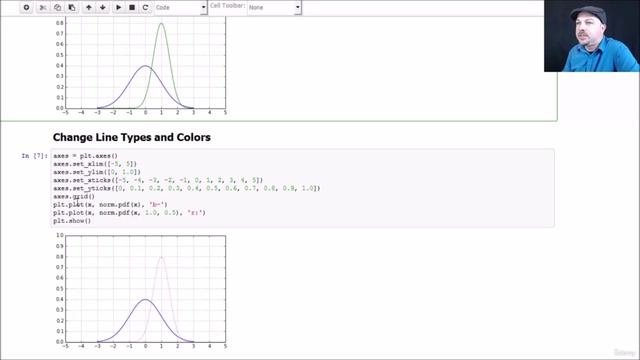Restart the kernel with circular arrow icon
This screenshot has height=360, width=640.
point(145,7)
